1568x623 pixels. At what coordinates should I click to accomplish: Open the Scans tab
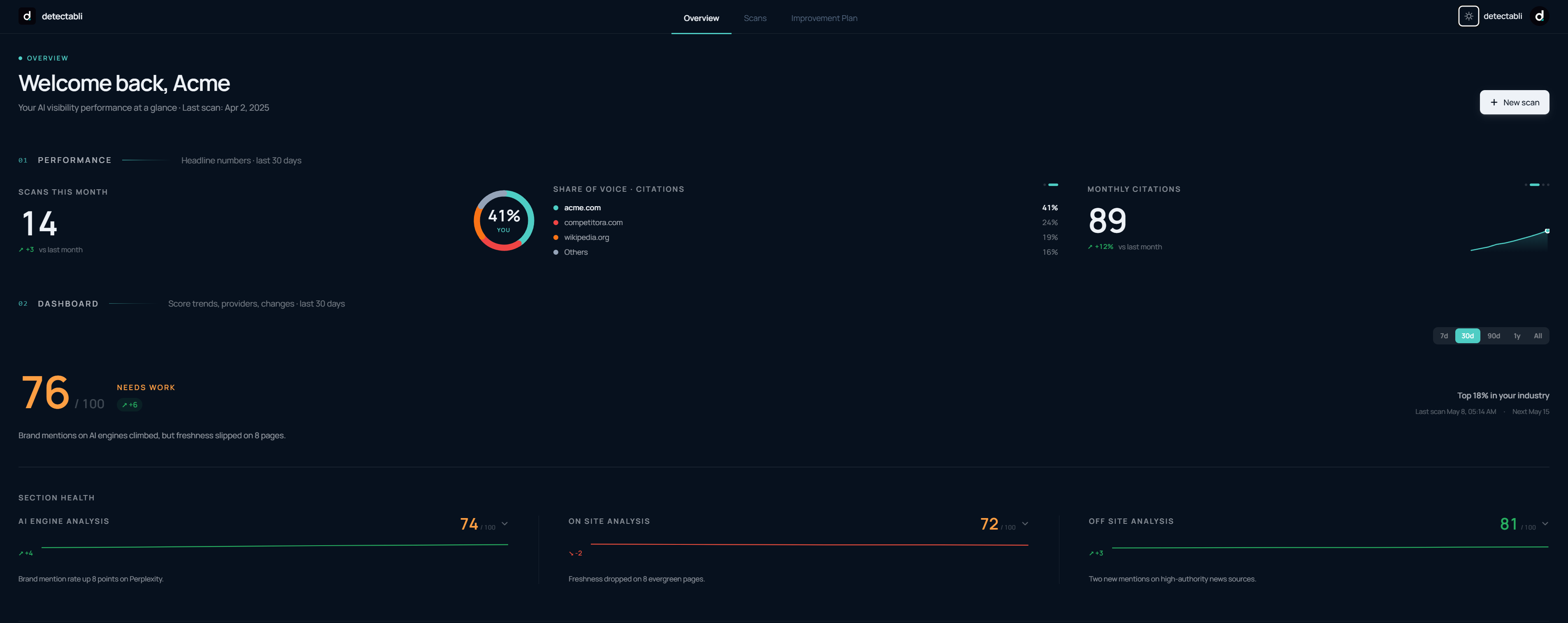pyautogui.click(x=755, y=18)
